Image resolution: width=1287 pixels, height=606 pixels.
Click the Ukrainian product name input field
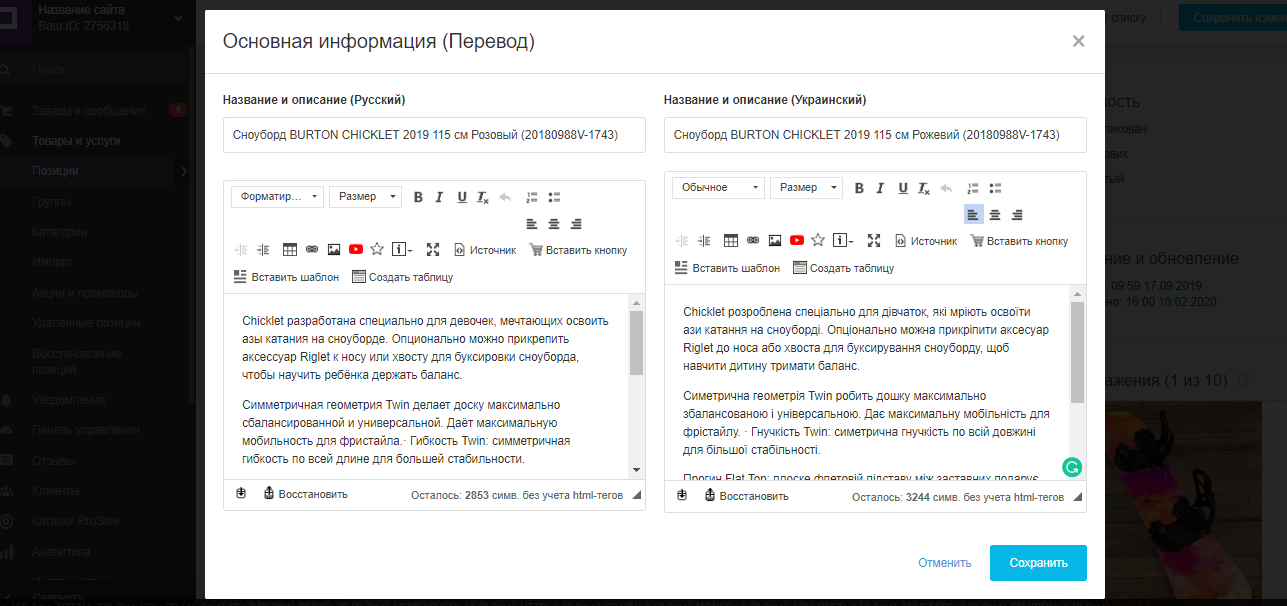pos(875,135)
